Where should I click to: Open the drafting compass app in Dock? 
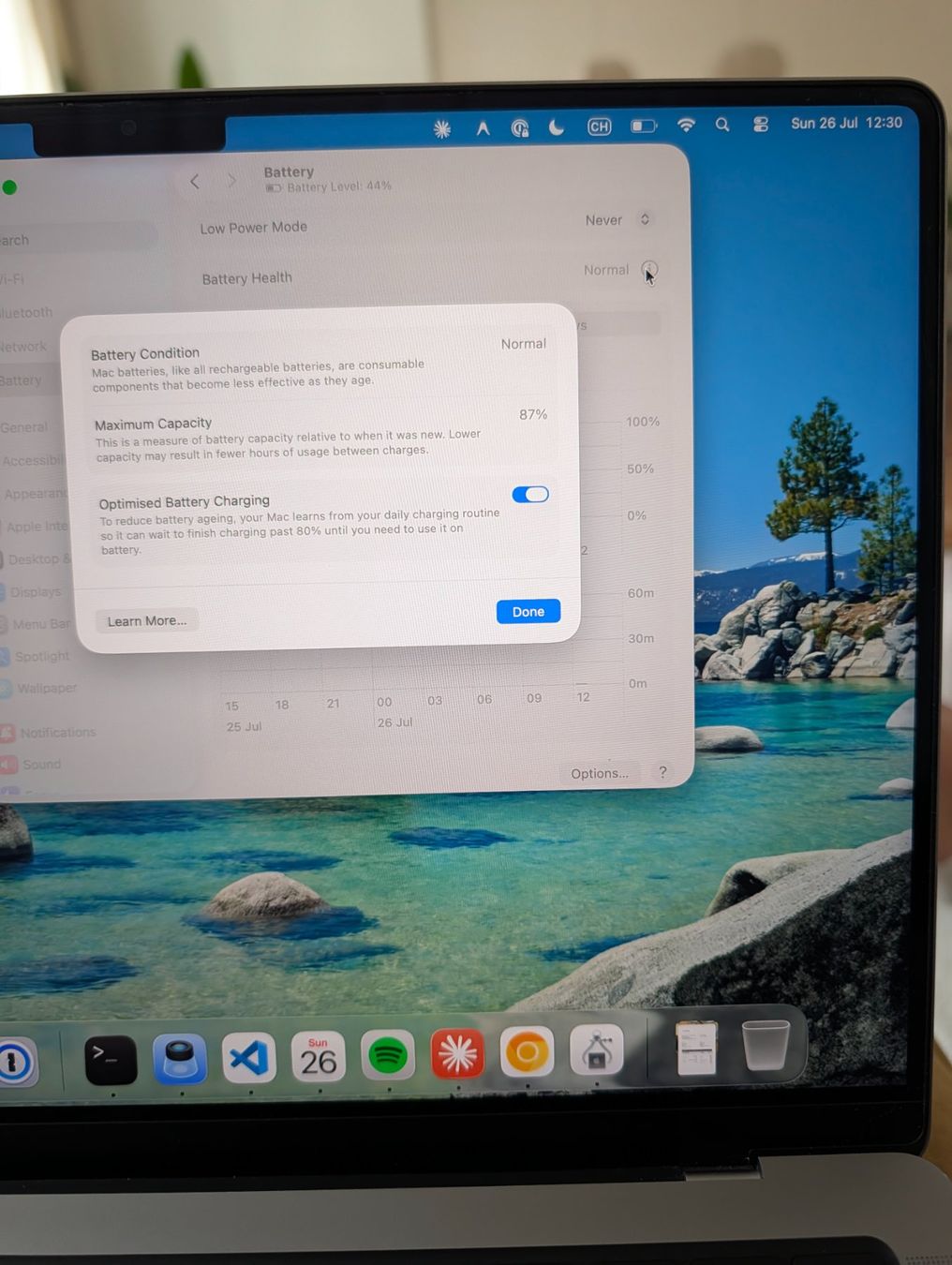596,1050
